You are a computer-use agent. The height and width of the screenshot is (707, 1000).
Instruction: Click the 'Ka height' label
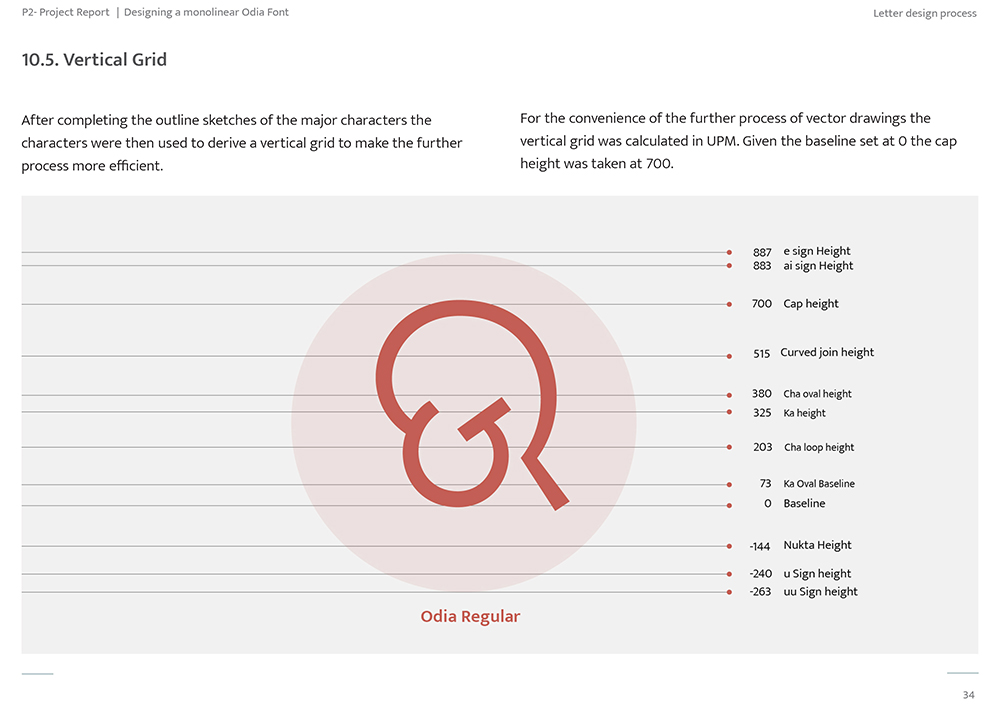click(x=804, y=413)
